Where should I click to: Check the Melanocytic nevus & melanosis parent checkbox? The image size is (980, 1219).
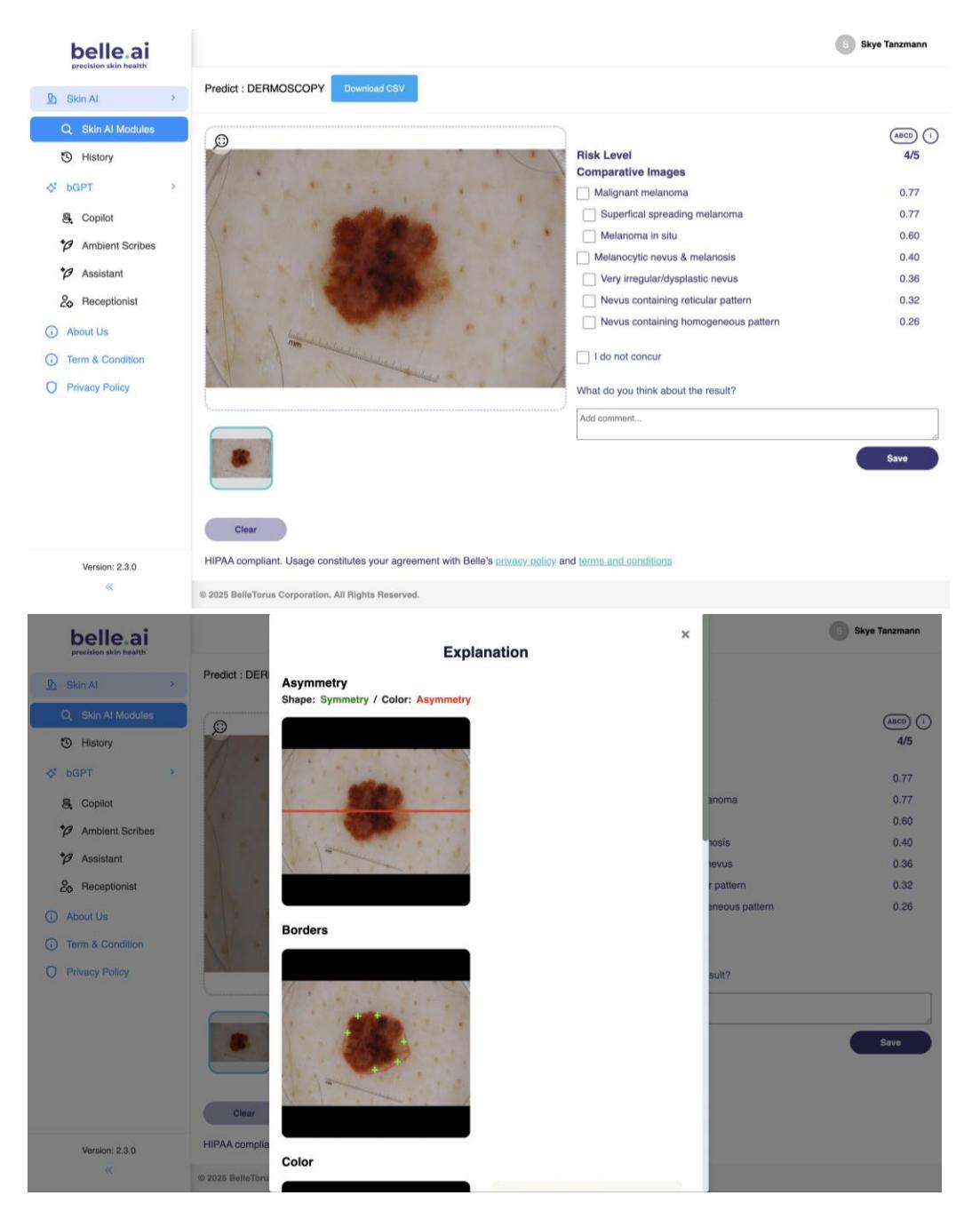[x=583, y=258]
